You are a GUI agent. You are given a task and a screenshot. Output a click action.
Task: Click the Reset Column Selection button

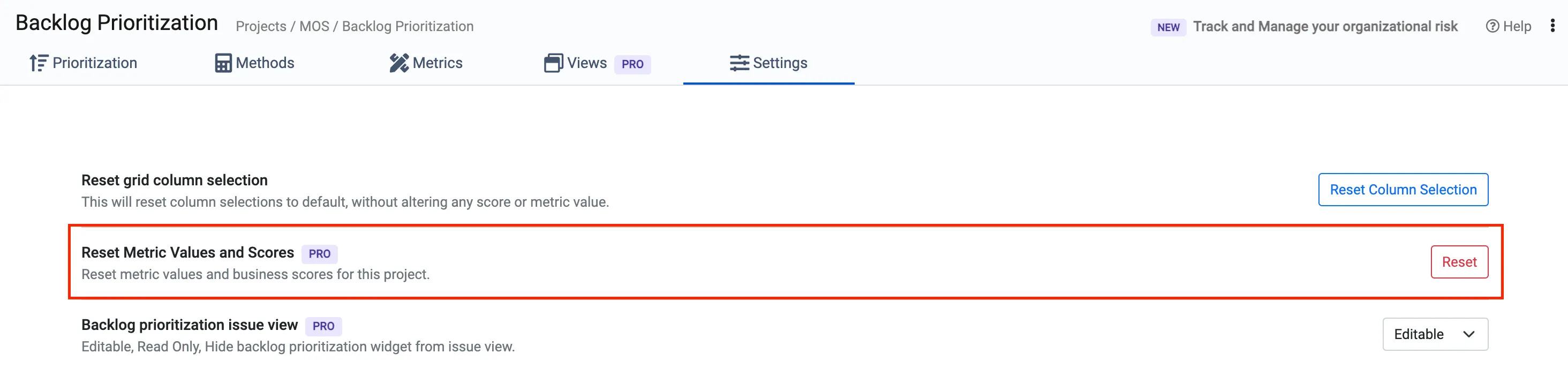pos(1403,190)
